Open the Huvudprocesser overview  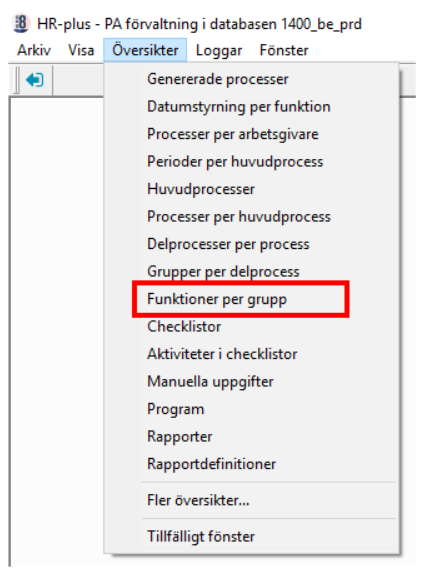252,189
